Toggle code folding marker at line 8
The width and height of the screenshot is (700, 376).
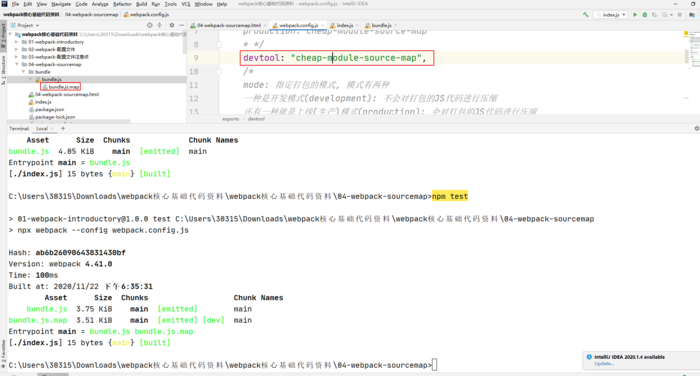coord(219,44)
